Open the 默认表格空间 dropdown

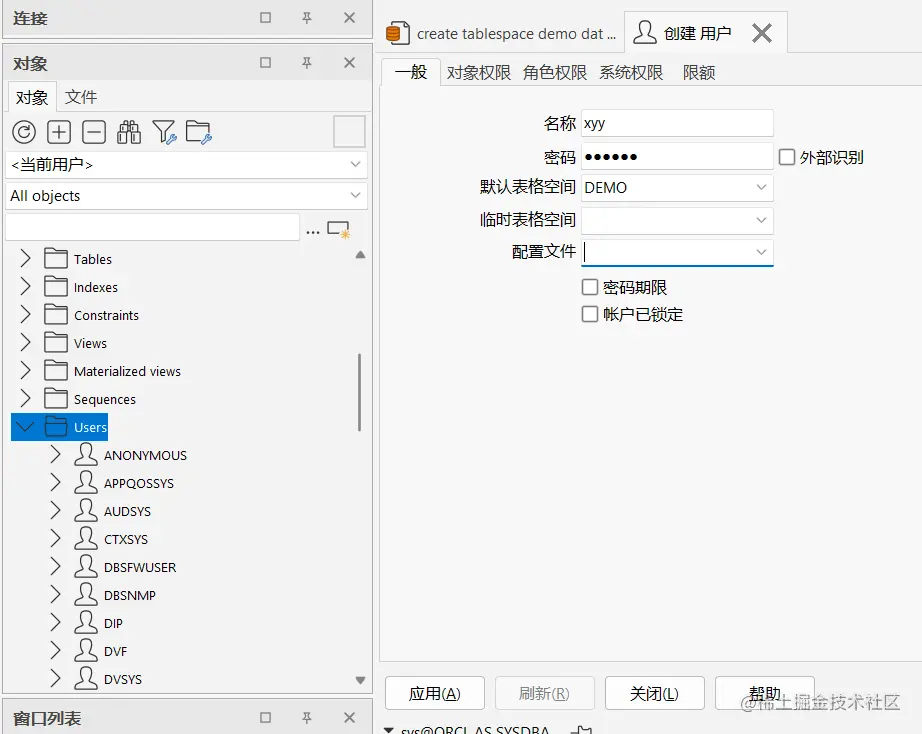coord(761,188)
